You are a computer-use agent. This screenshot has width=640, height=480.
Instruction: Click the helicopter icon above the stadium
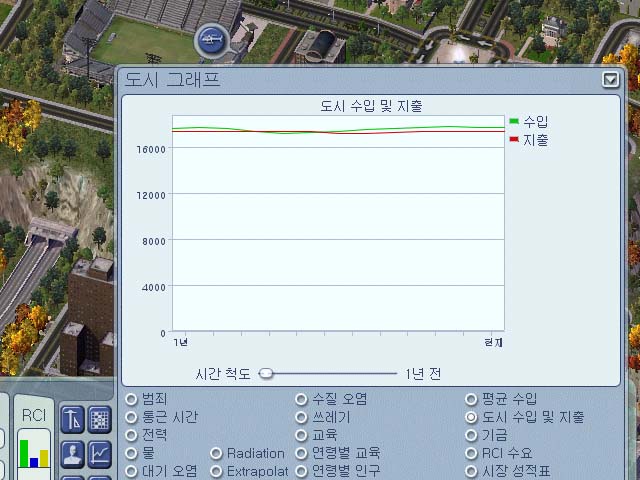pos(211,40)
